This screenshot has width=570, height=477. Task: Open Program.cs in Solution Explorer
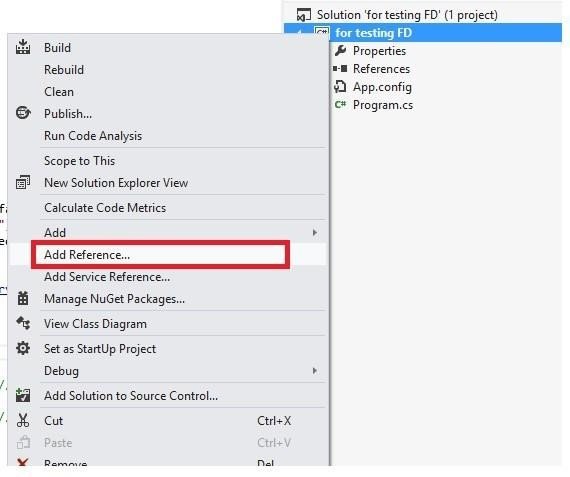point(383,105)
